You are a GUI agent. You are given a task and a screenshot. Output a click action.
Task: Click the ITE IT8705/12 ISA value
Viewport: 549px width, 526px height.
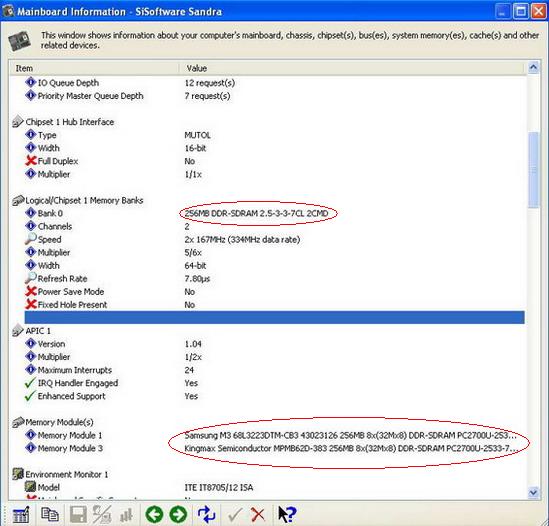pos(218,487)
